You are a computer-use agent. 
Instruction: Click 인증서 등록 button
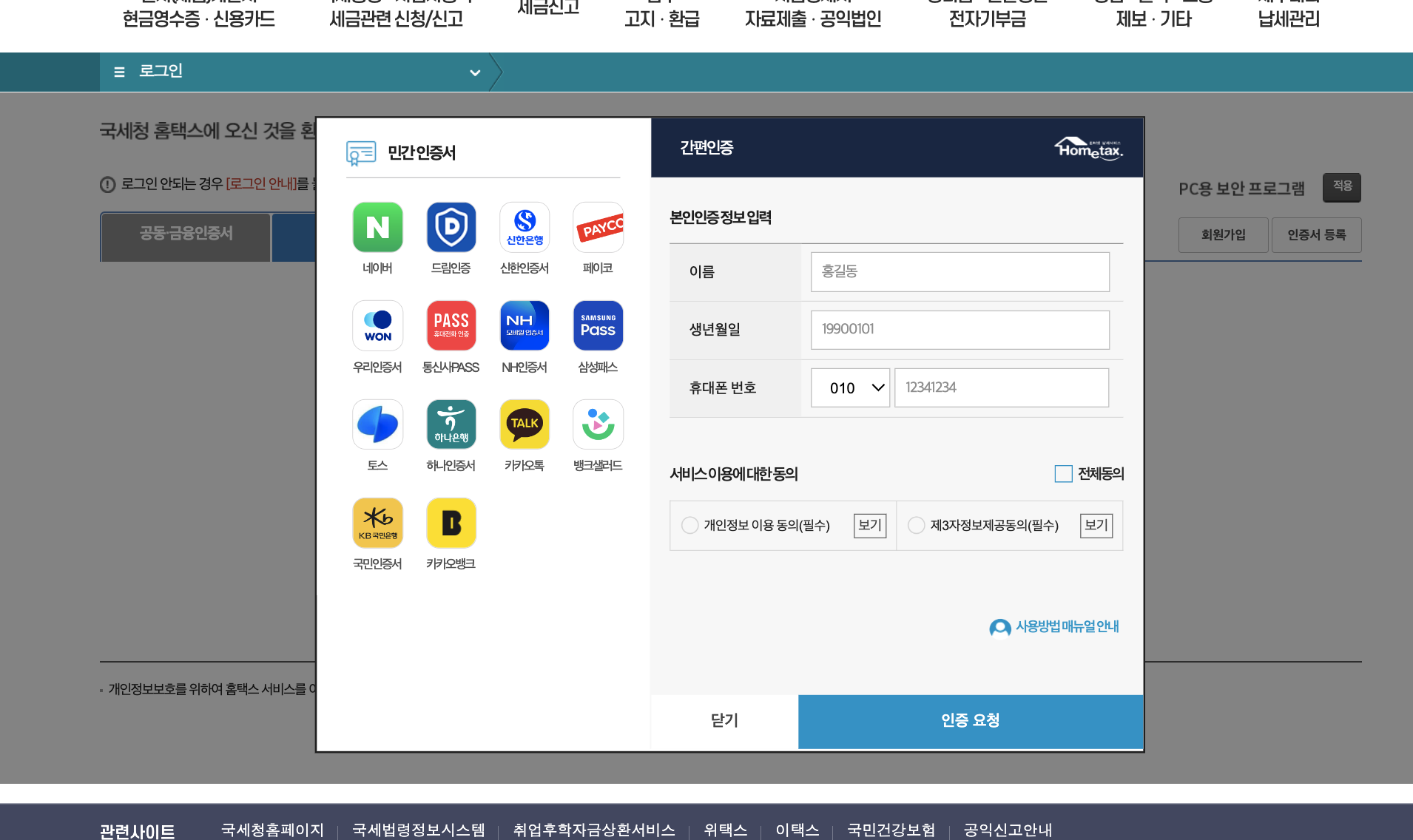click(x=1316, y=235)
